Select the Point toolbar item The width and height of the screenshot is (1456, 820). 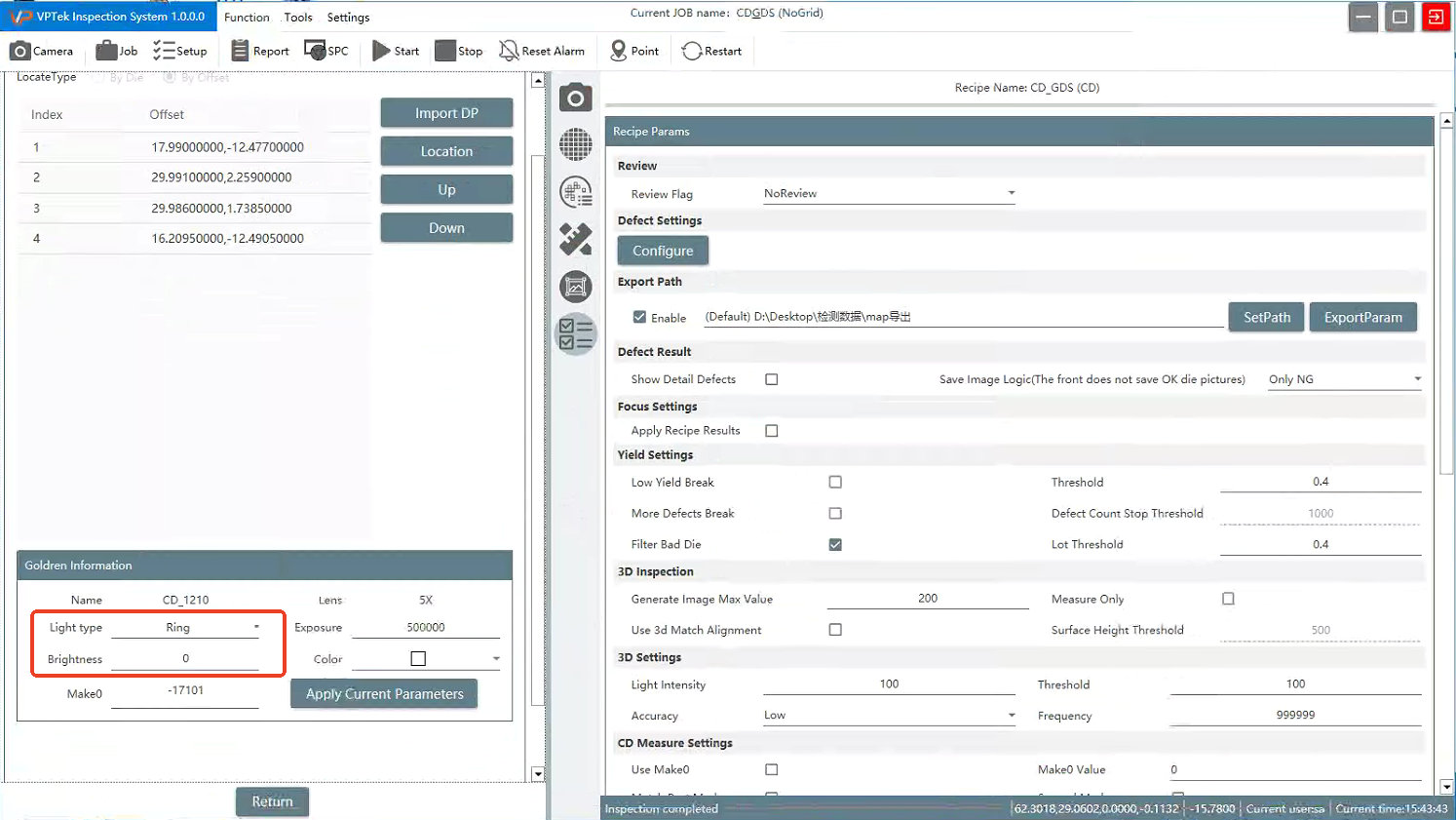point(634,51)
